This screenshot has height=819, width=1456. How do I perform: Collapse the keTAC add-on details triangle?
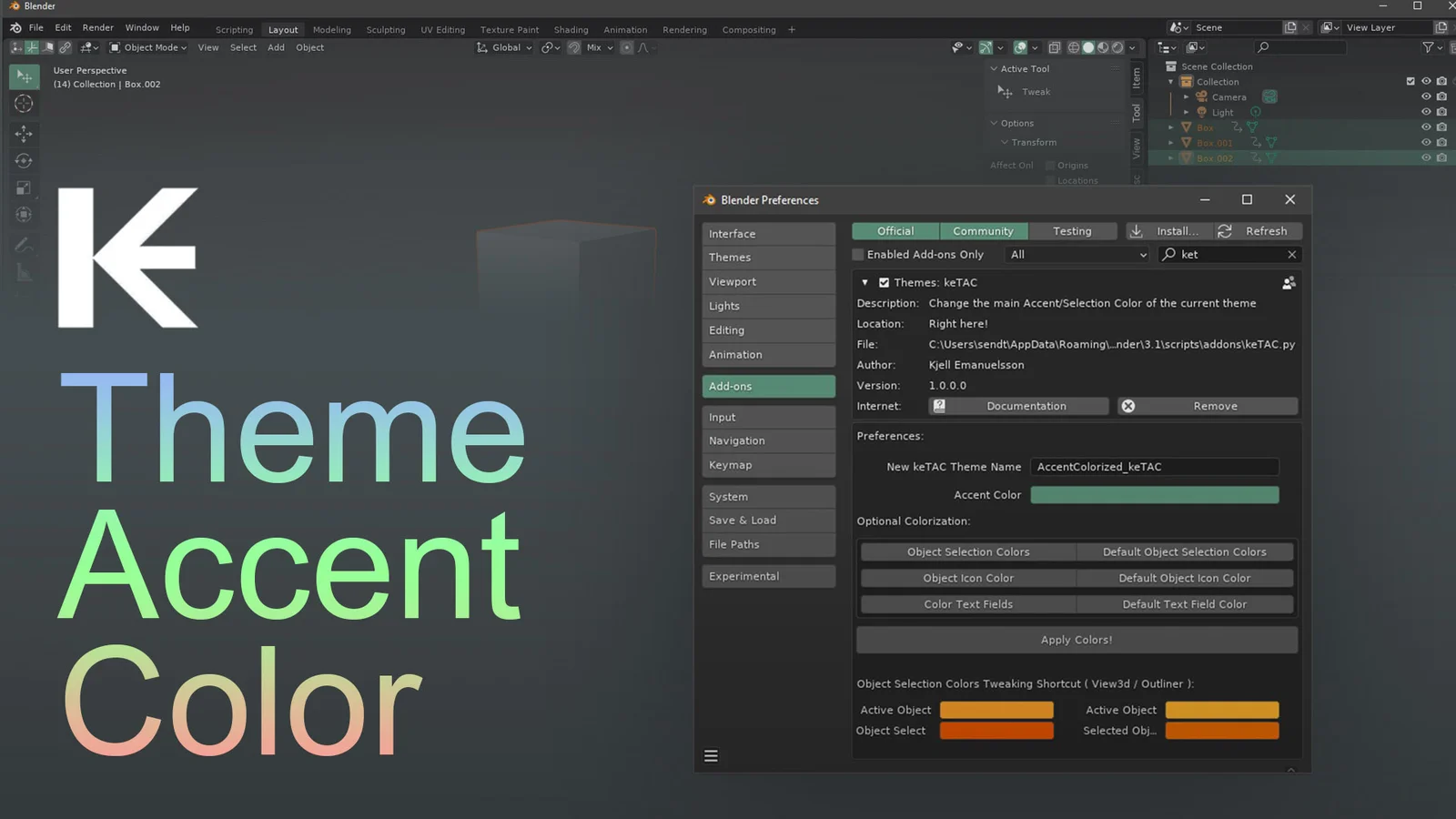864,282
